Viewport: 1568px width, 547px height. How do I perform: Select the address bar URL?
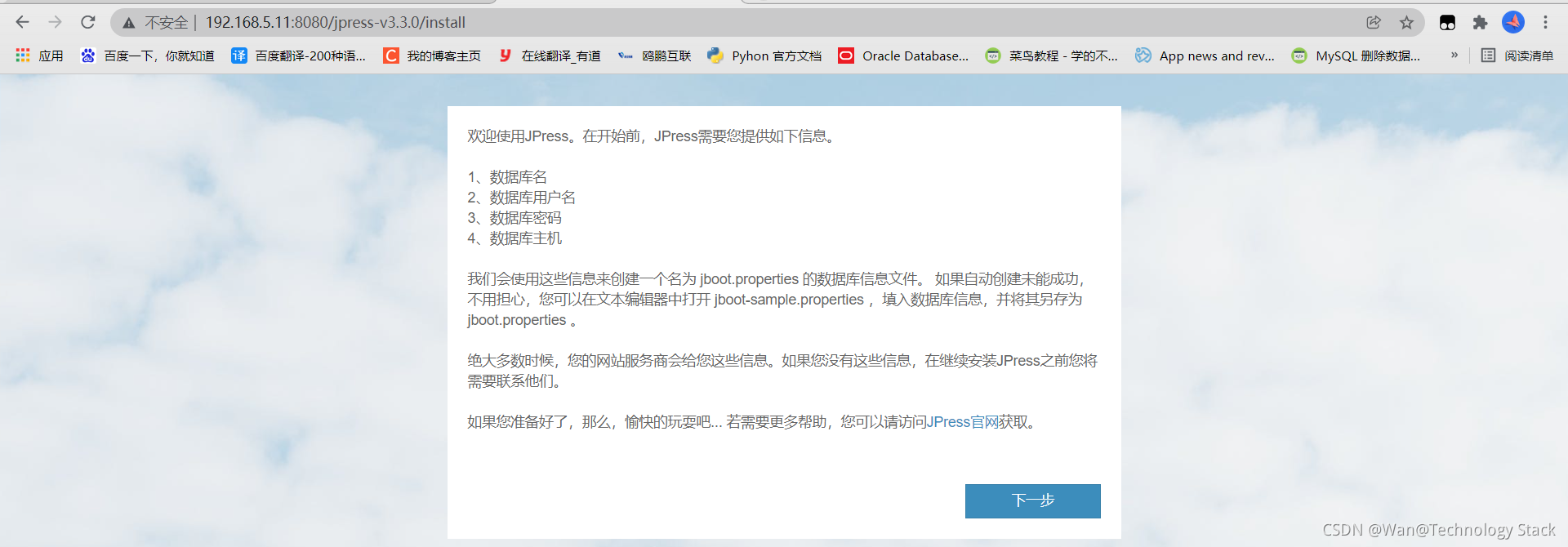(335, 23)
